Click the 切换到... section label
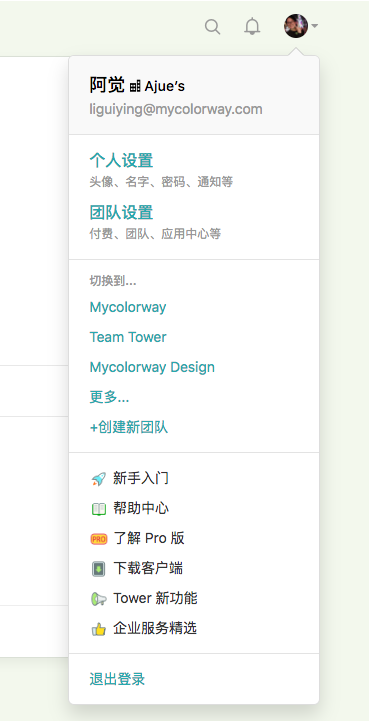Screen dimensions: 369x721 click(x=113, y=281)
